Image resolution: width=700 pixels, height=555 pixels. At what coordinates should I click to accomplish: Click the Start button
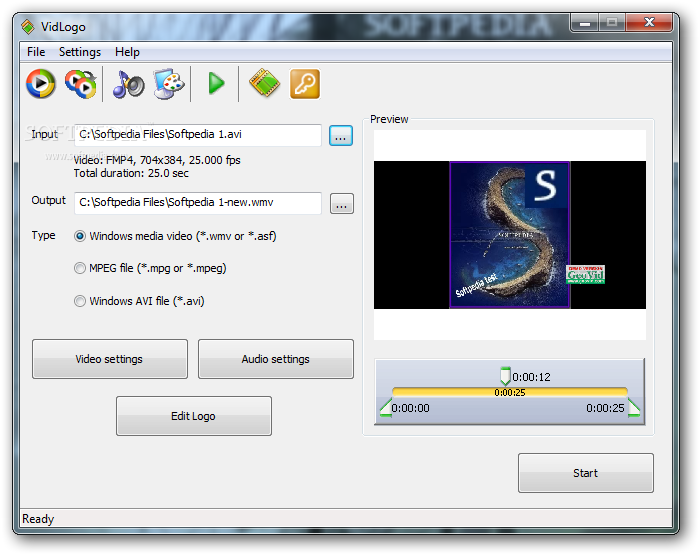[586, 473]
